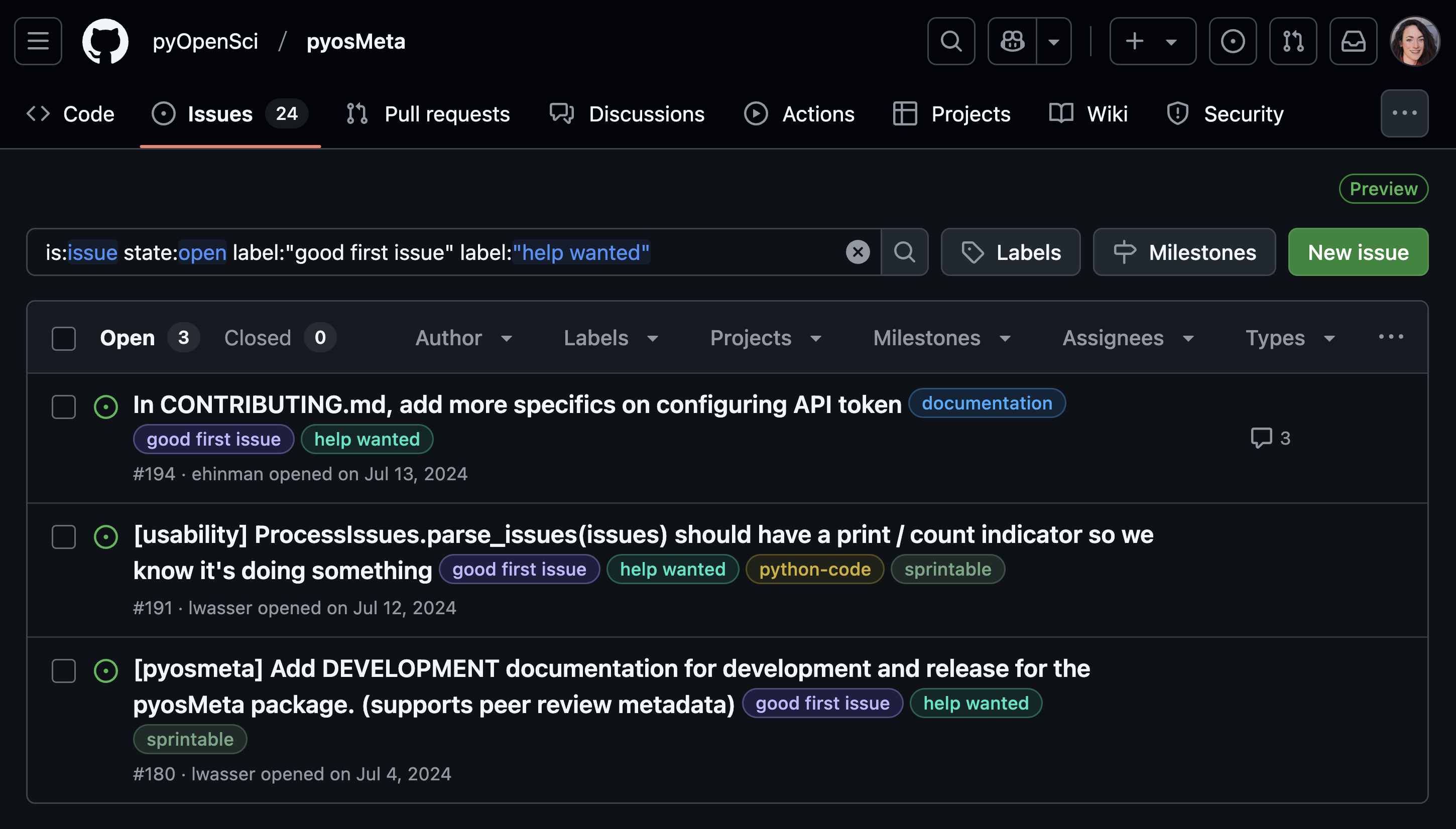Expand the Types filter dropdown

pyautogui.click(x=1290, y=338)
